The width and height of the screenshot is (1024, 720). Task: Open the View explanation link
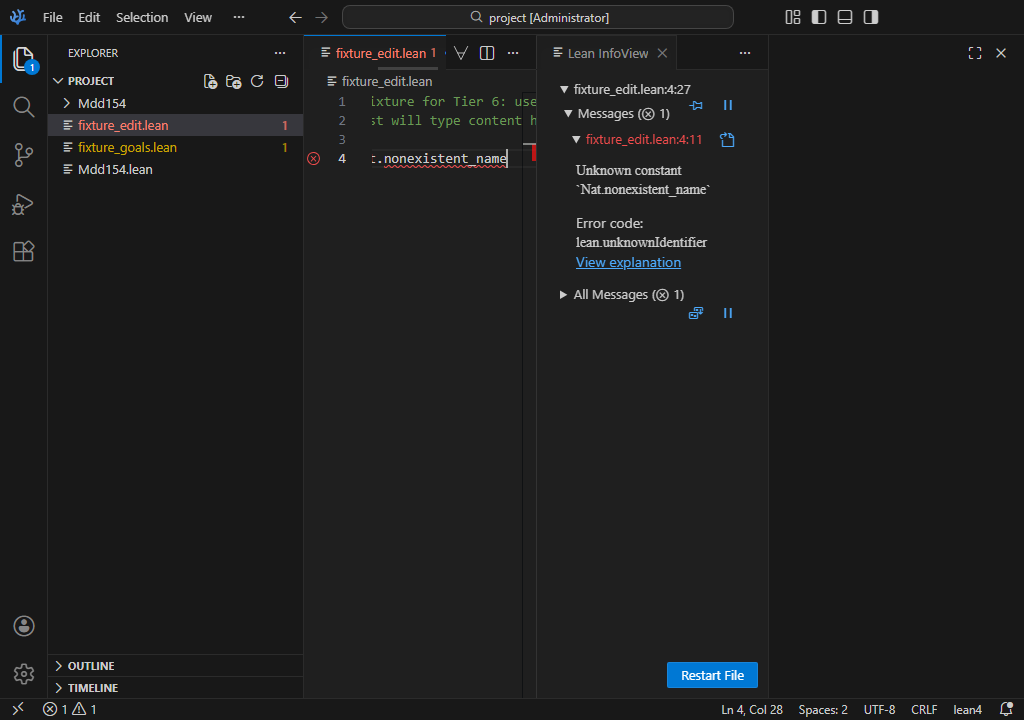628,263
